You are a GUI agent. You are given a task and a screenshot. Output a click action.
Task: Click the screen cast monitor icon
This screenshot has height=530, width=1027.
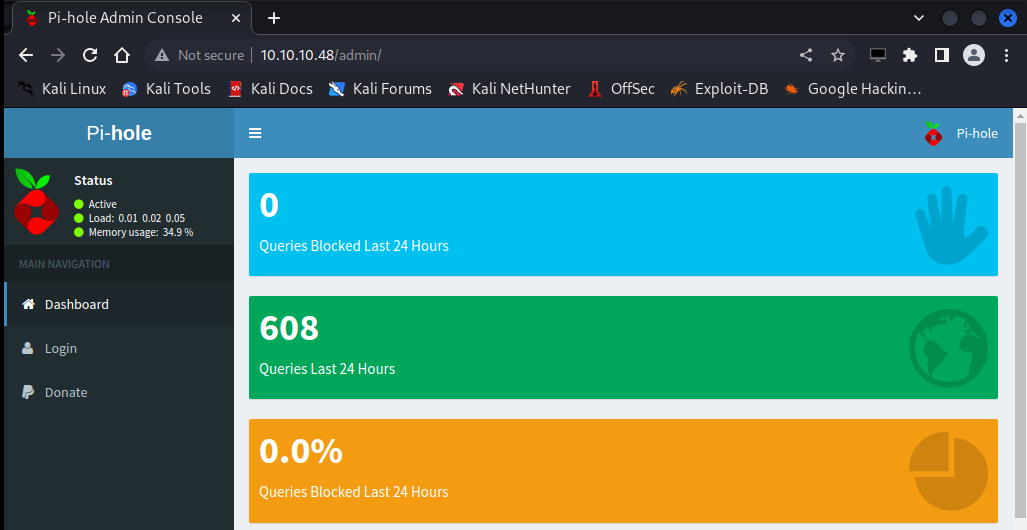point(878,55)
